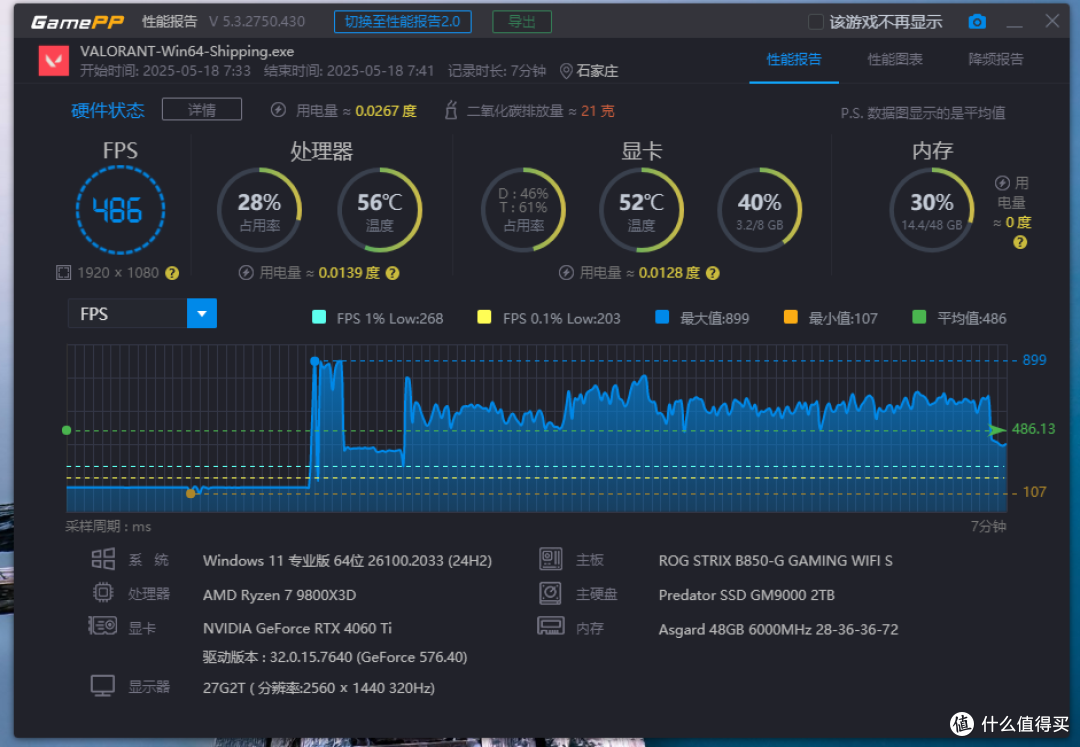Click the GamePP logo
This screenshot has height=747, width=1080.
pos(77,22)
